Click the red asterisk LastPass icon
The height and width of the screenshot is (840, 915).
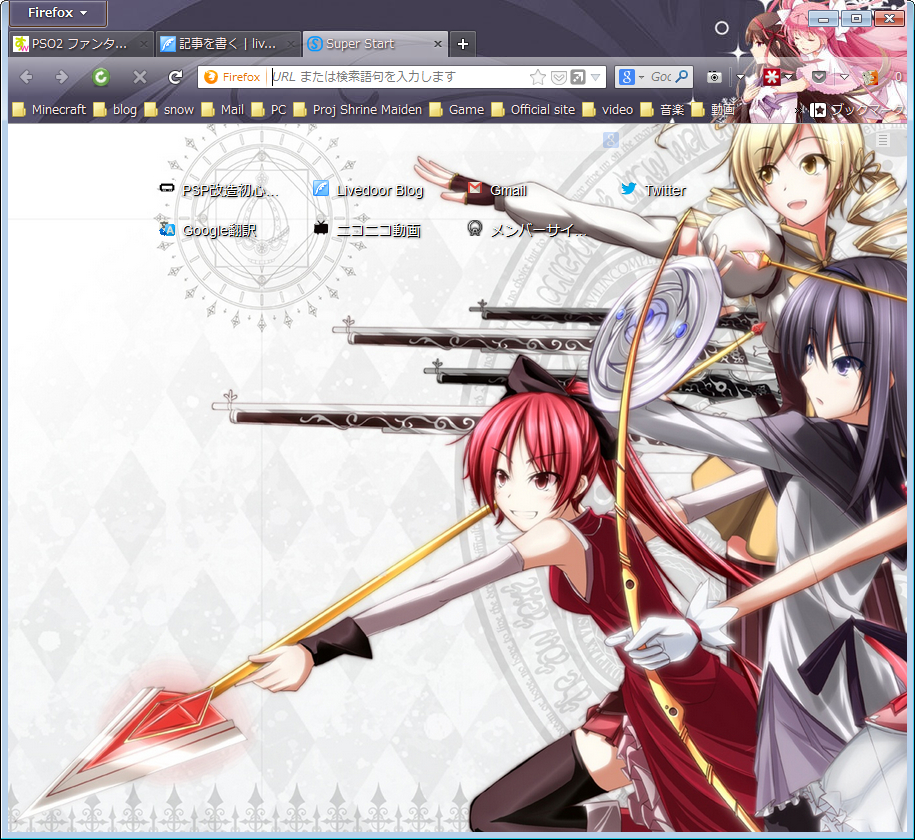771,77
